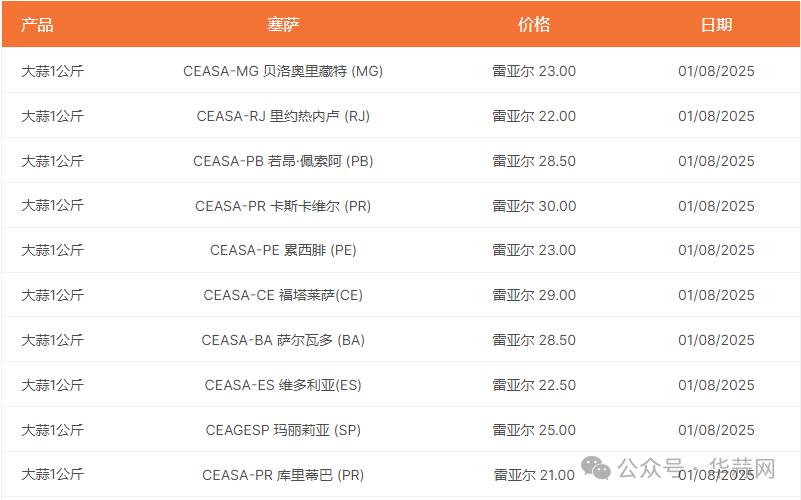Click 大蒜1公斤 in the CEASA-RJ row
The height and width of the screenshot is (500, 801).
pyautogui.click(x=52, y=116)
